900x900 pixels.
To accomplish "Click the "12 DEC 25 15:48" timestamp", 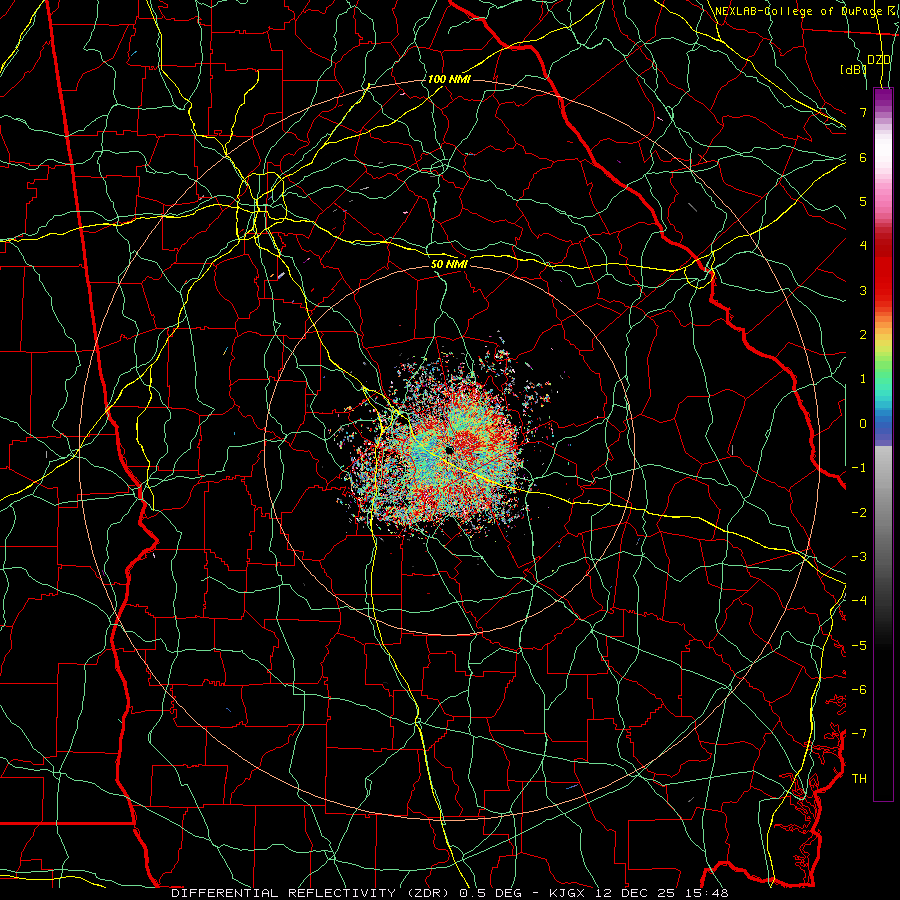I will click(x=660, y=893).
